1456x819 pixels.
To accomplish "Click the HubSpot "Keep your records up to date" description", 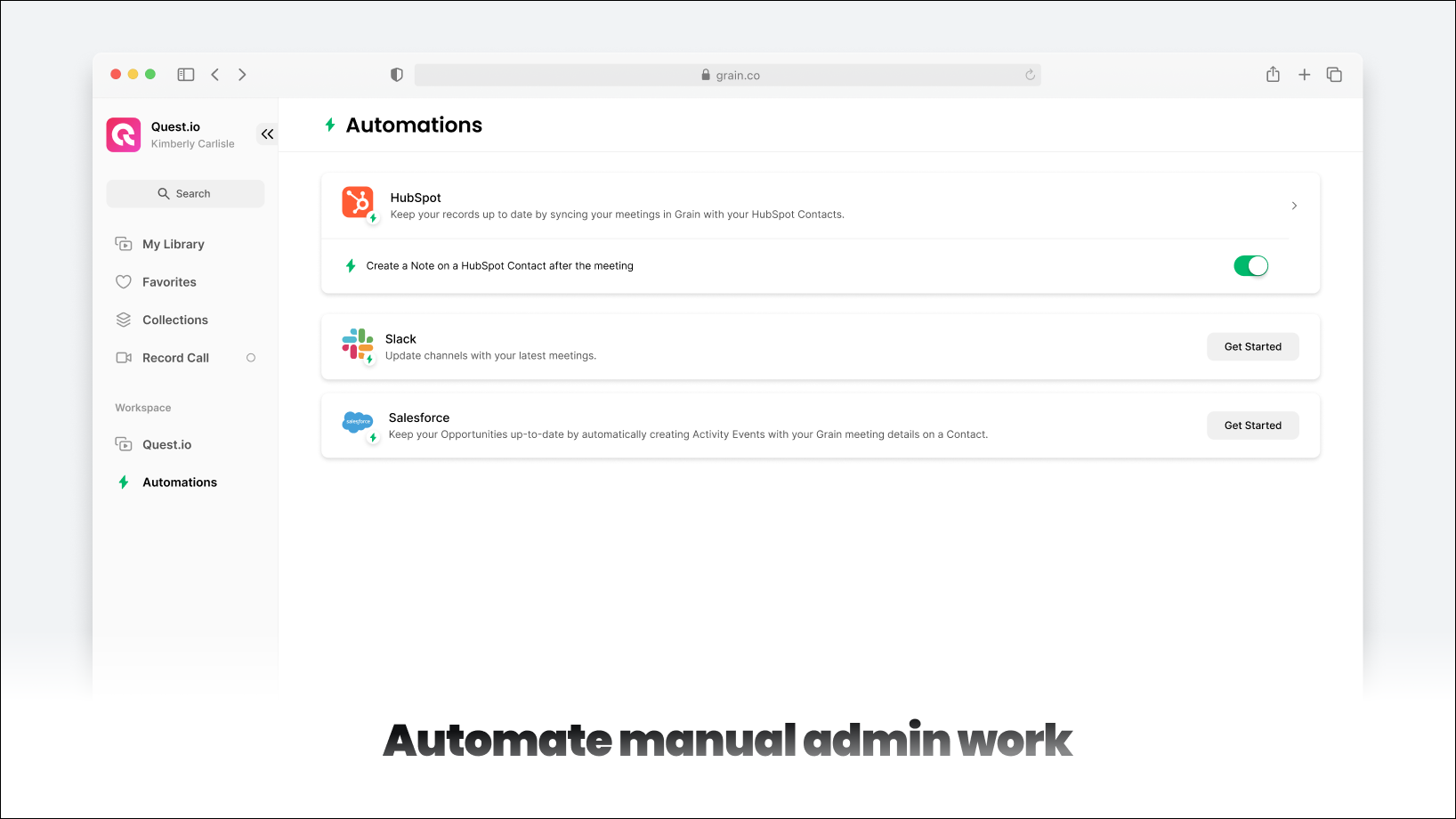I will (x=618, y=215).
